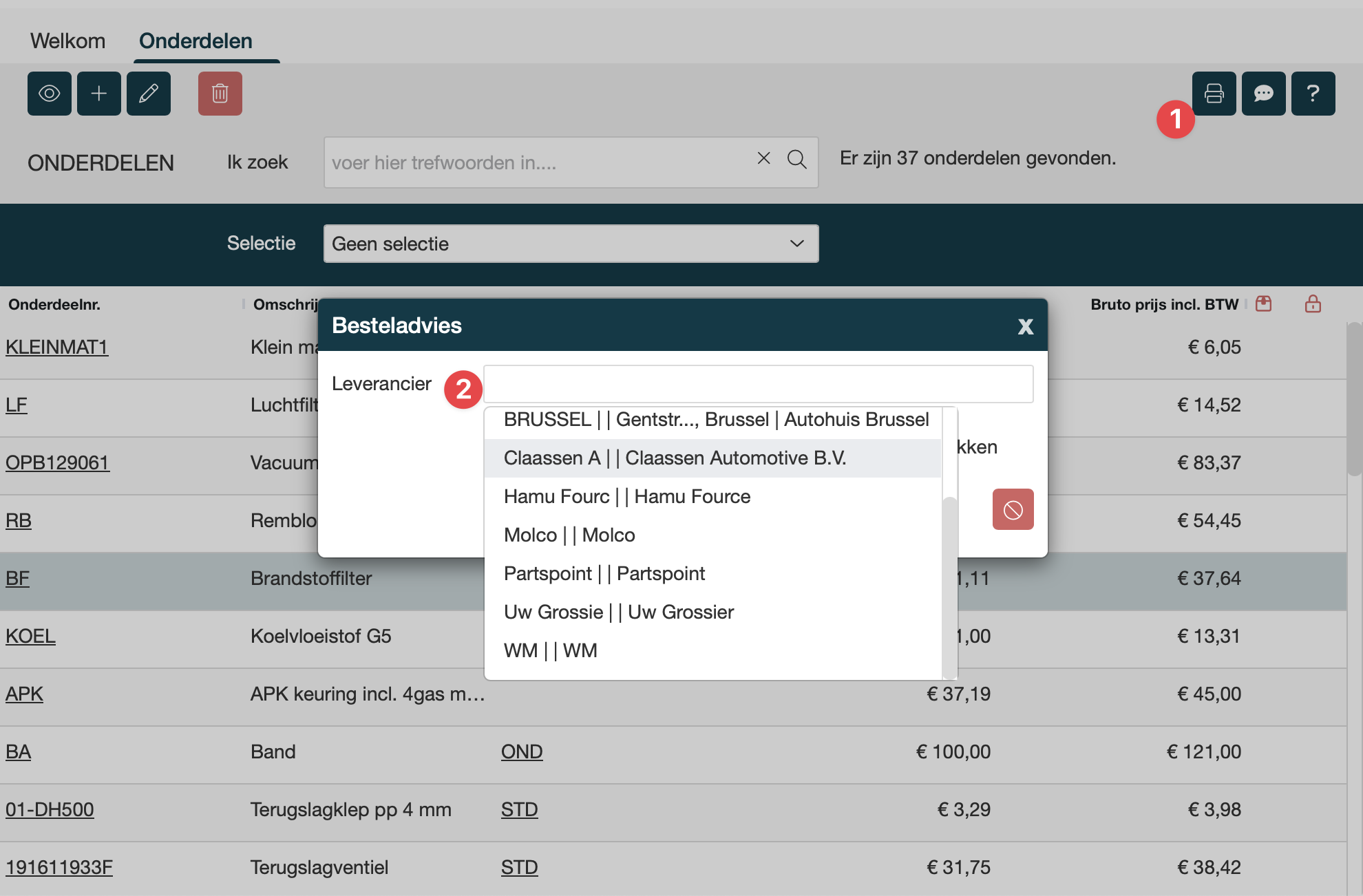Open the chat speech bubble button
The width and height of the screenshot is (1363, 896).
pyautogui.click(x=1264, y=94)
